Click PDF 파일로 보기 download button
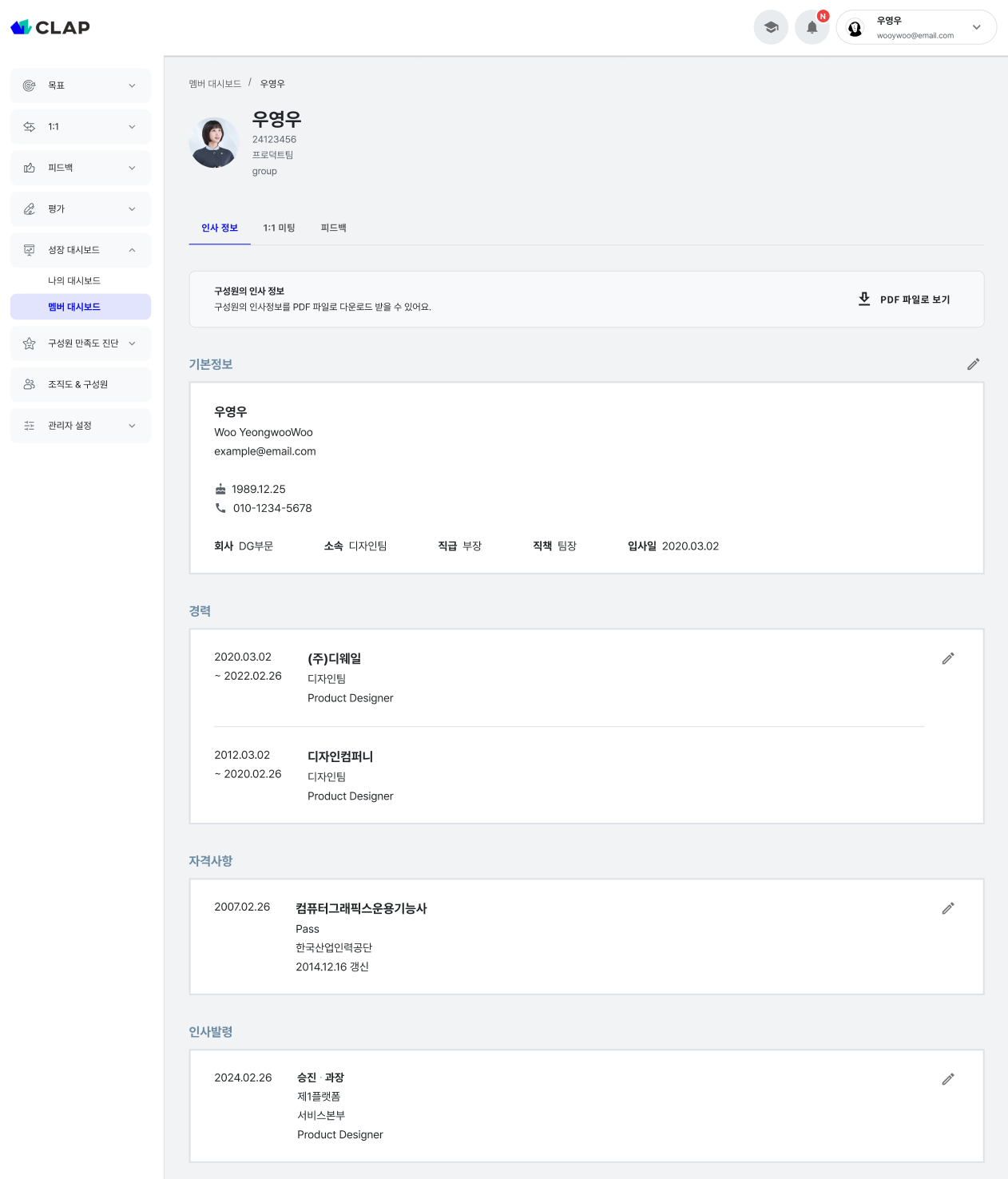This screenshot has height=1179, width=1008. (x=905, y=299)
